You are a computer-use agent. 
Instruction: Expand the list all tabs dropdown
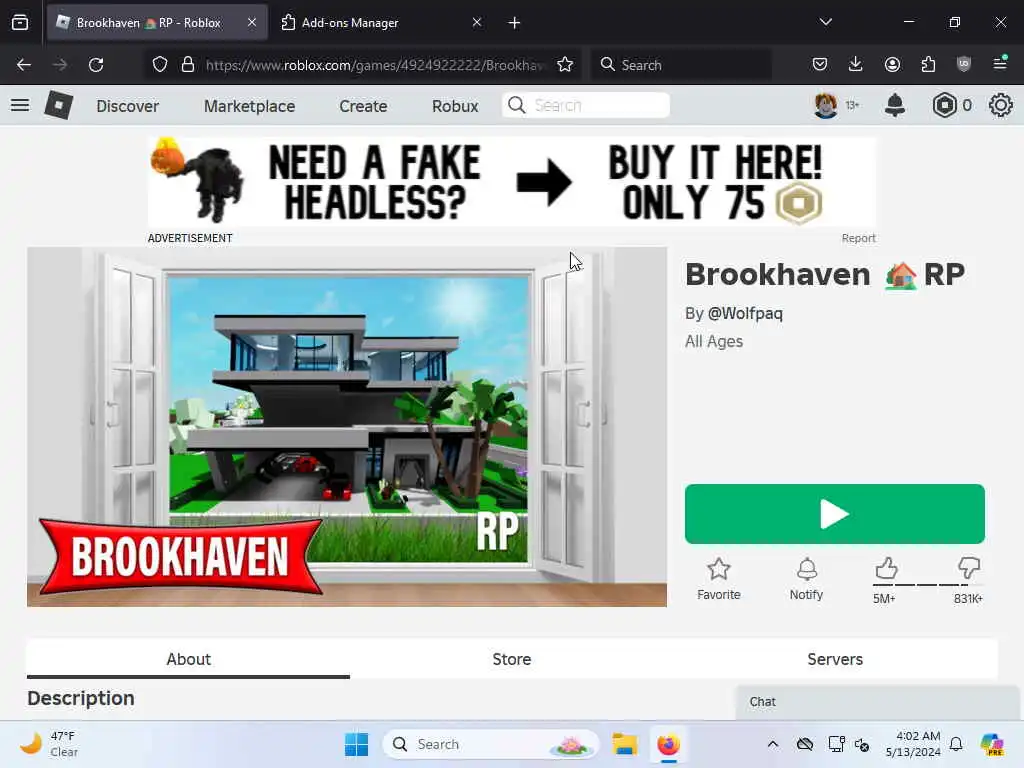825,22
